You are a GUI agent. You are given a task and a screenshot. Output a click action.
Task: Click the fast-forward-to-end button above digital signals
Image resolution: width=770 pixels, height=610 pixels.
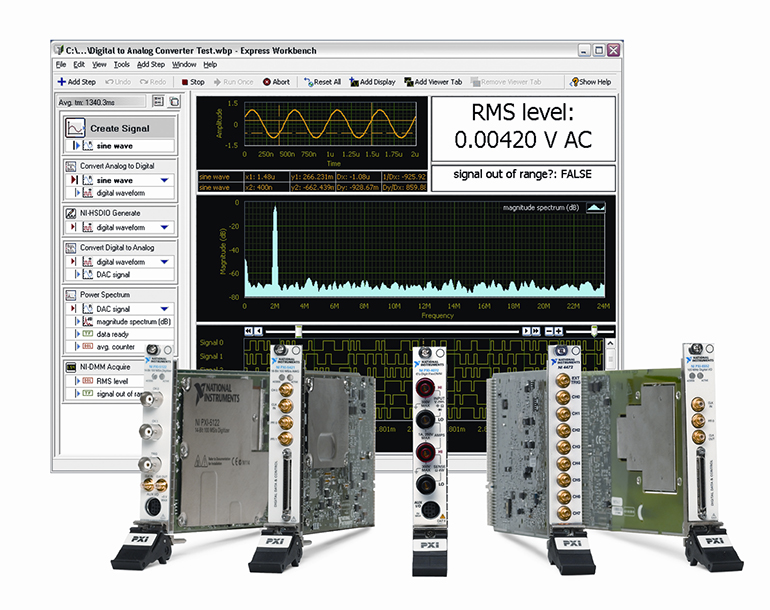tap(536, 331)
